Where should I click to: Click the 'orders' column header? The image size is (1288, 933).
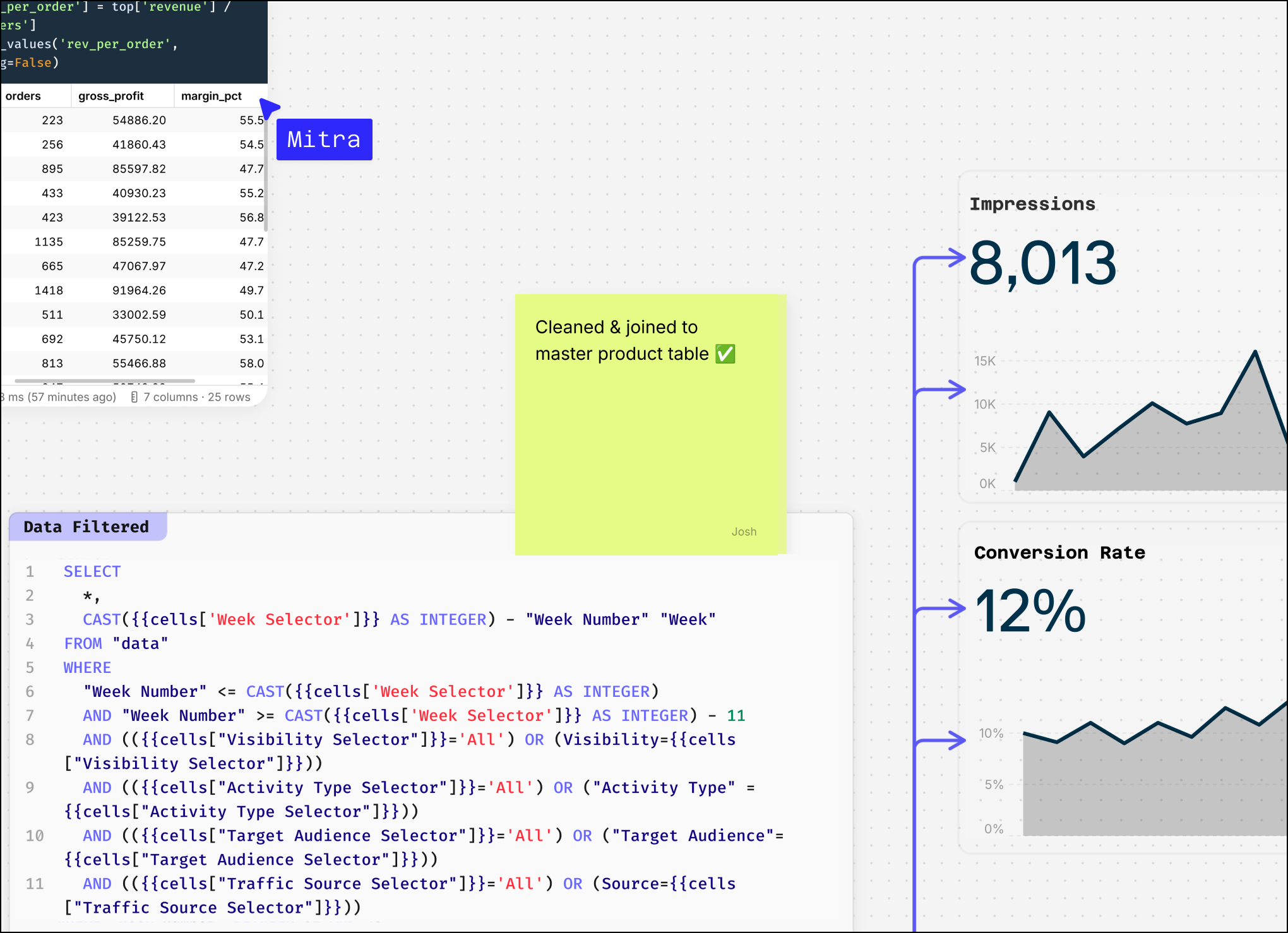click(23, 96)
